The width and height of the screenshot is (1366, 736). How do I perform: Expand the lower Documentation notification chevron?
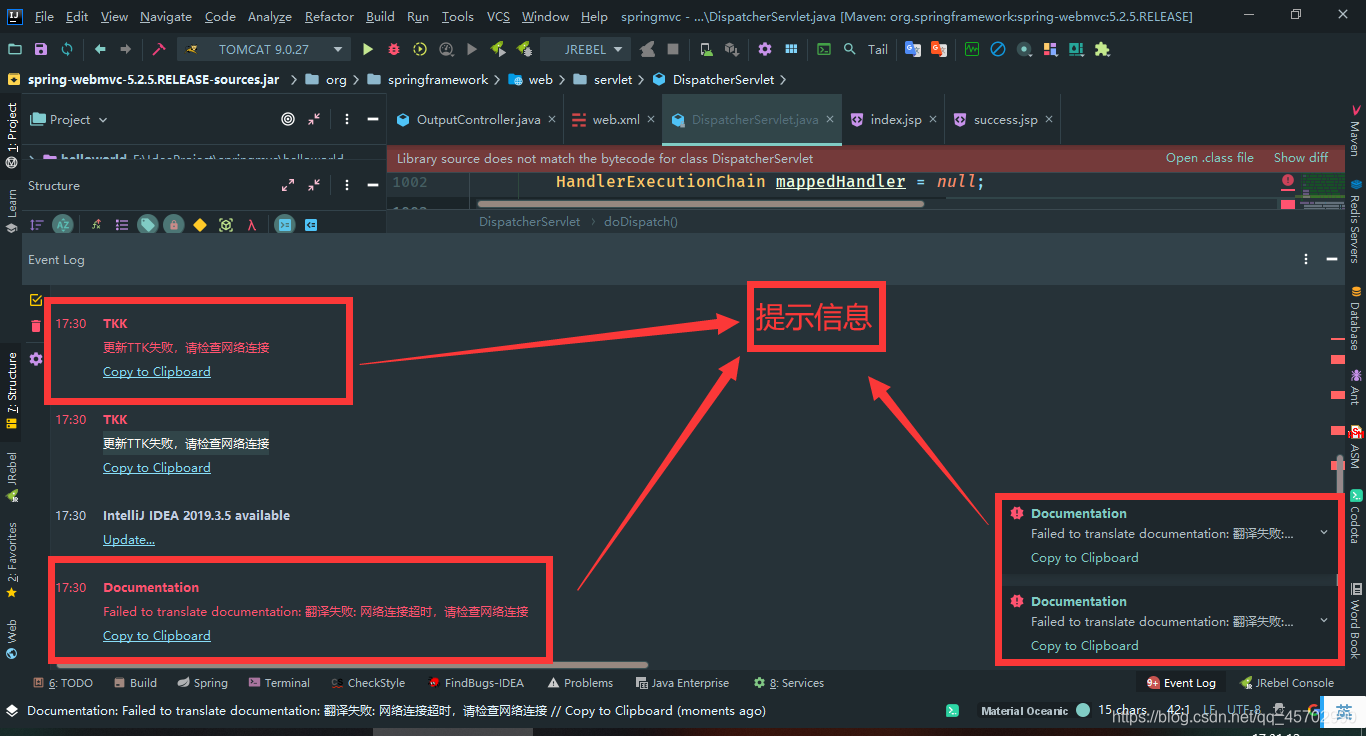pos(1324,621)
